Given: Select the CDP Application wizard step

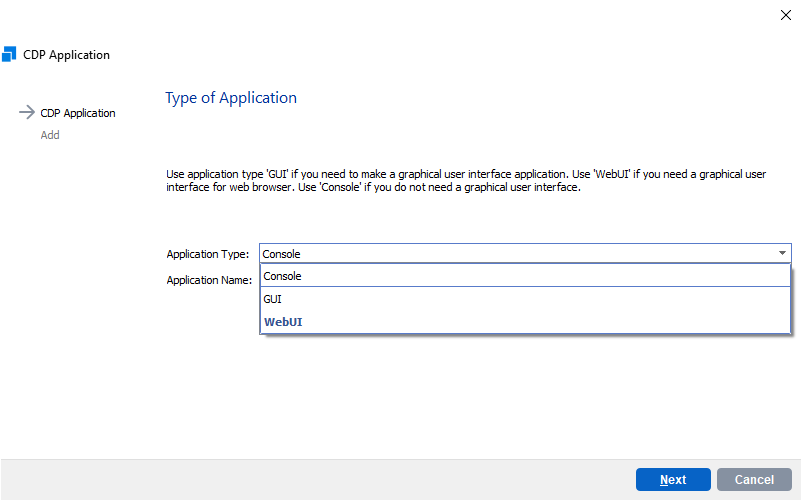Looking at the screenshot, I should point(77,113).
